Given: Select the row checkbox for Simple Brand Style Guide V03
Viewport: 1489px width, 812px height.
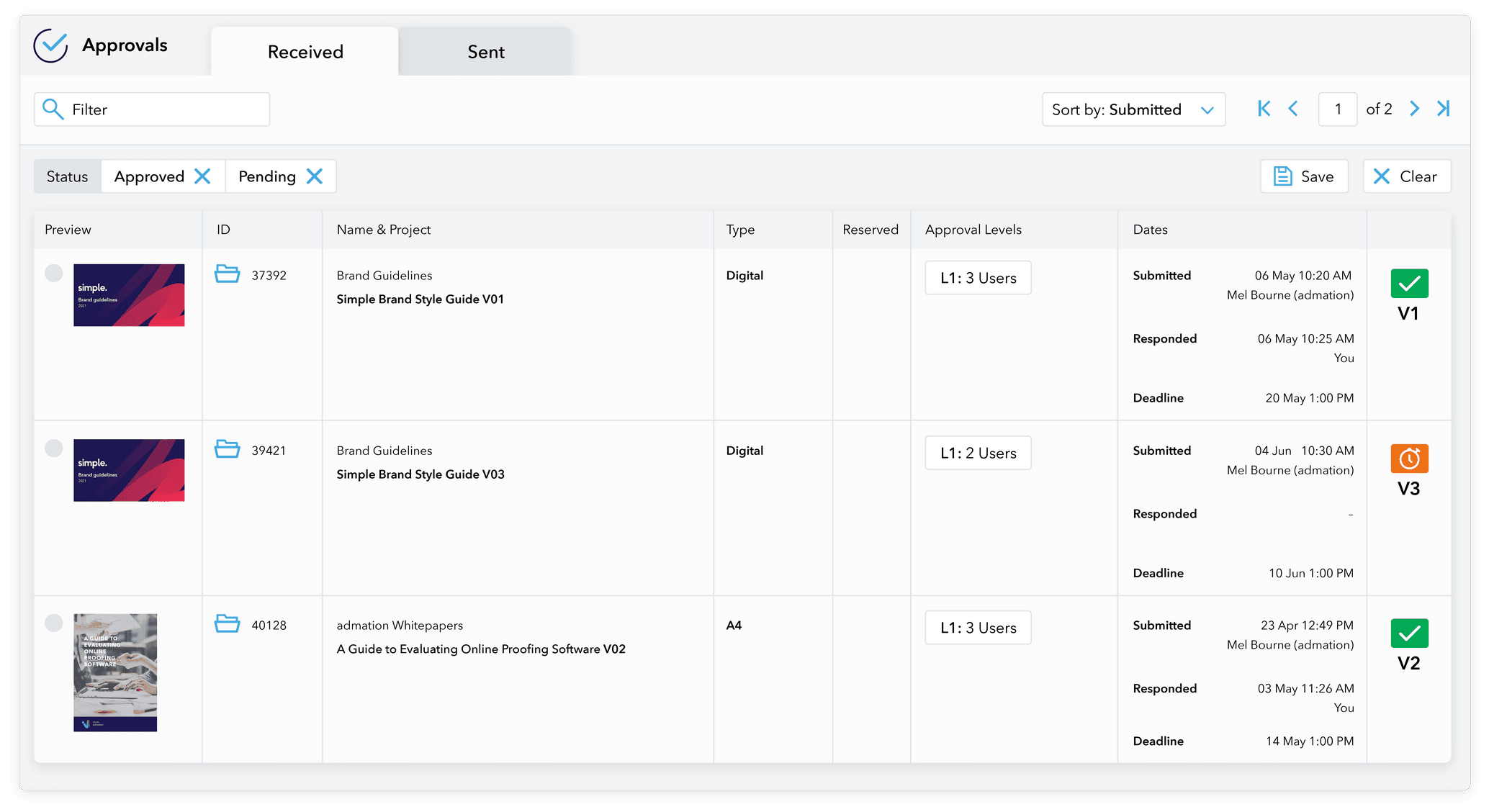Looking at the screenshot, I should click(53, 448).
